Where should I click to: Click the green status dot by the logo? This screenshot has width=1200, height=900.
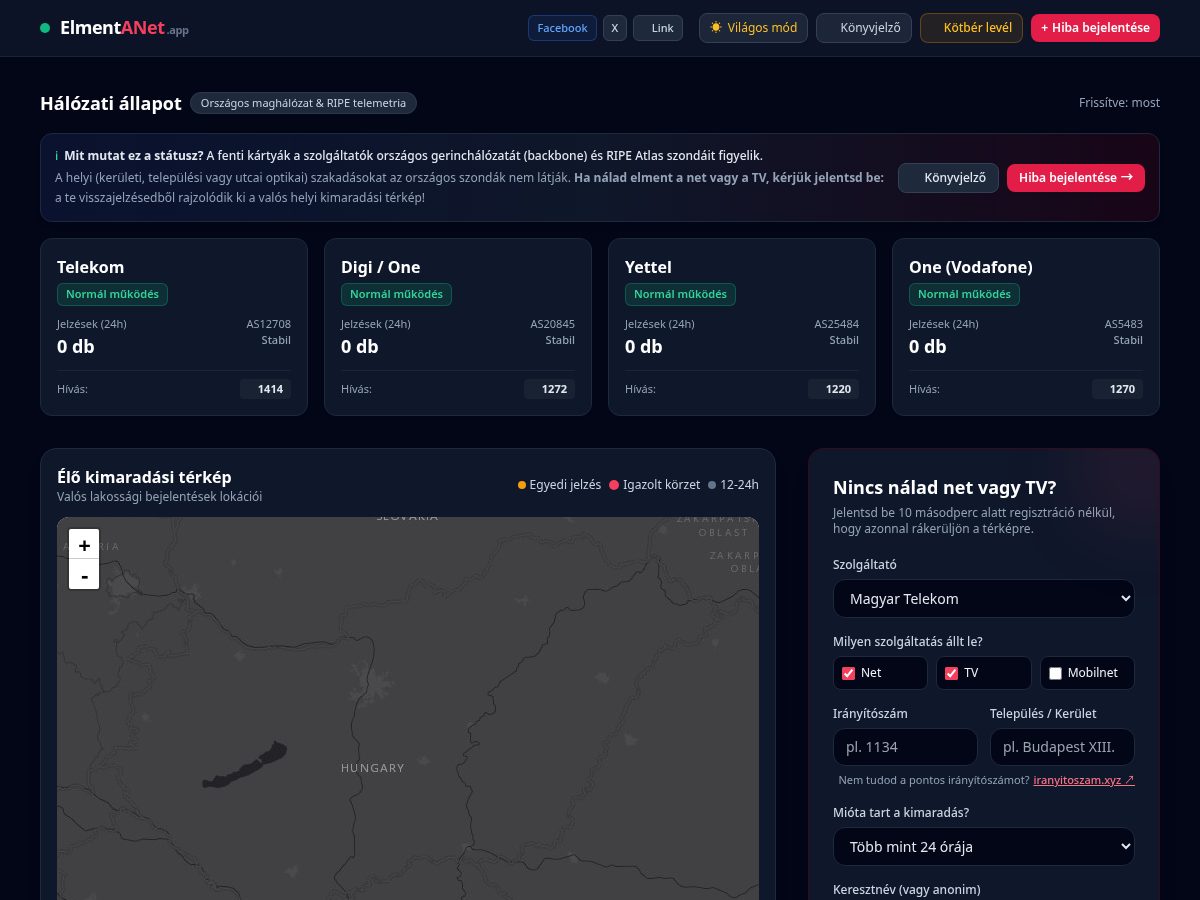[45, 28]
